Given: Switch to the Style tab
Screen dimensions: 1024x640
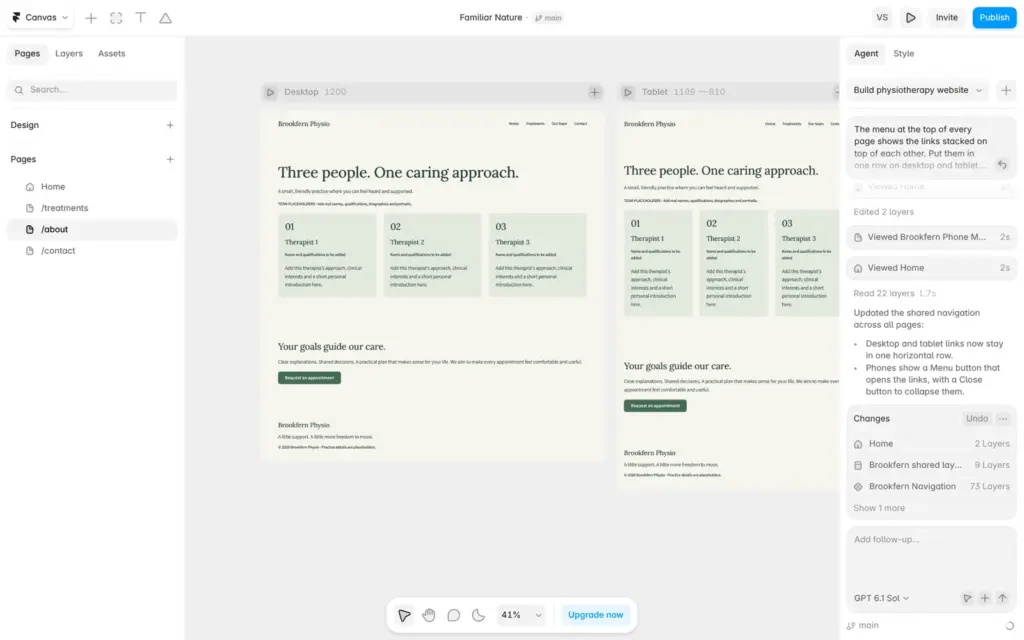Looking at the screenshot, I should (904, 54).
